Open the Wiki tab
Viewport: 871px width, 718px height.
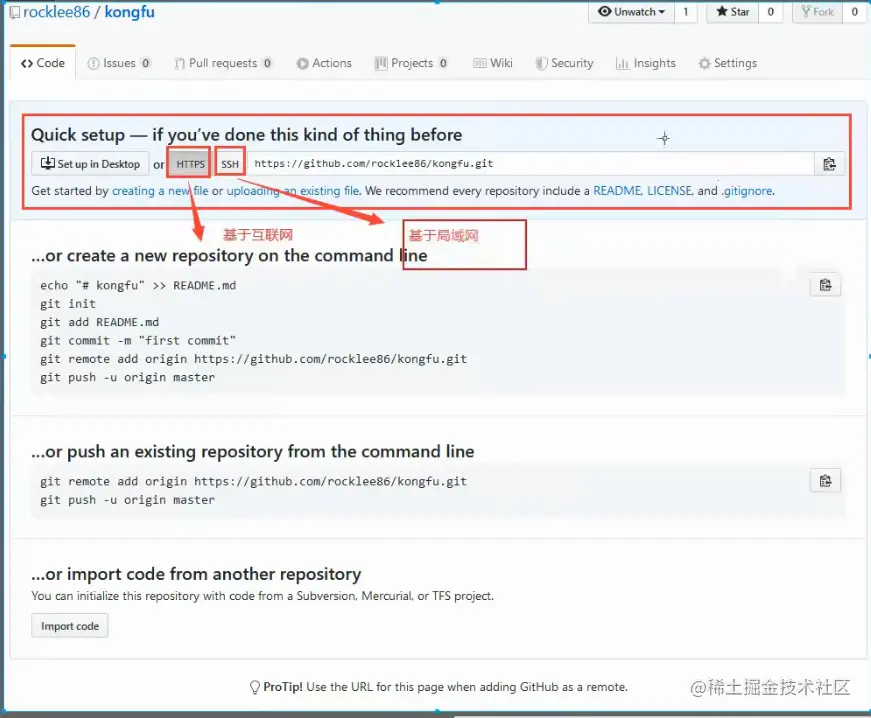tap(494, 62)
